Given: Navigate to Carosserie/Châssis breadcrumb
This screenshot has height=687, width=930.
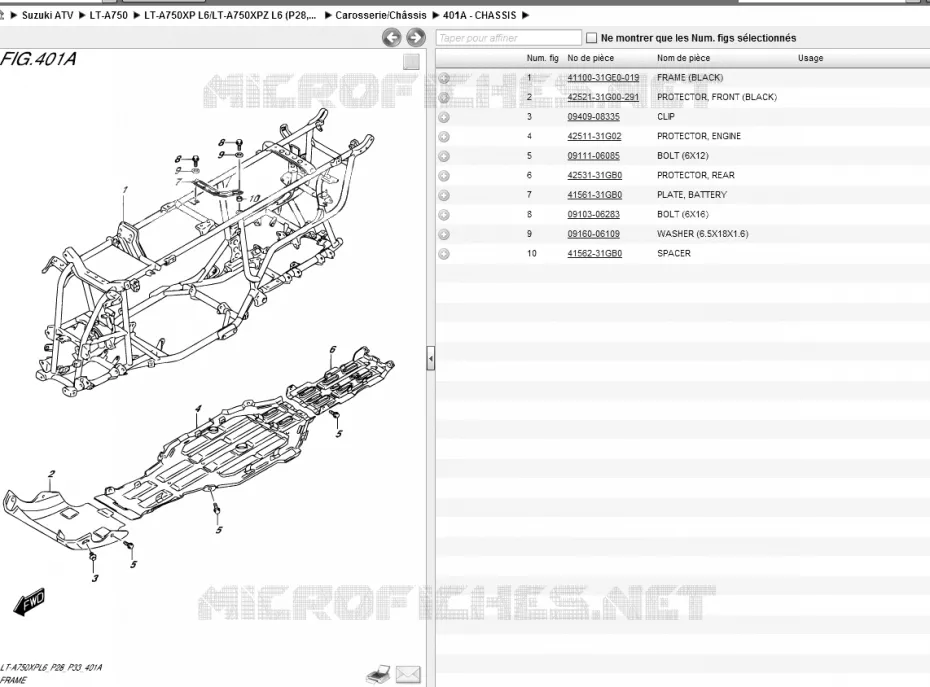Looking at the screenshot, I should point(381,15).
